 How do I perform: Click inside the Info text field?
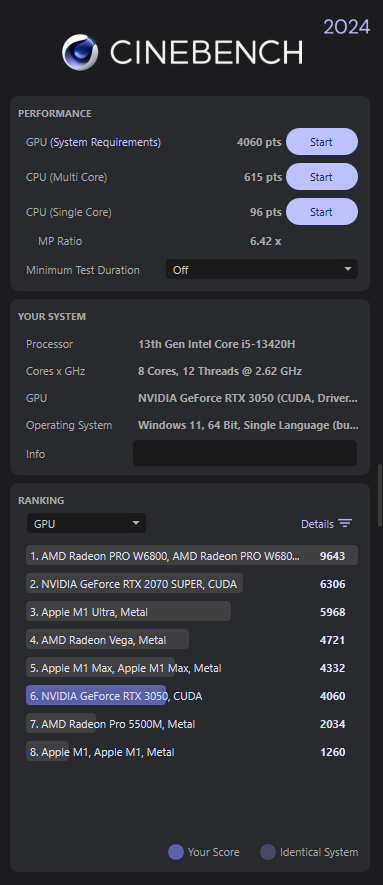245,453
